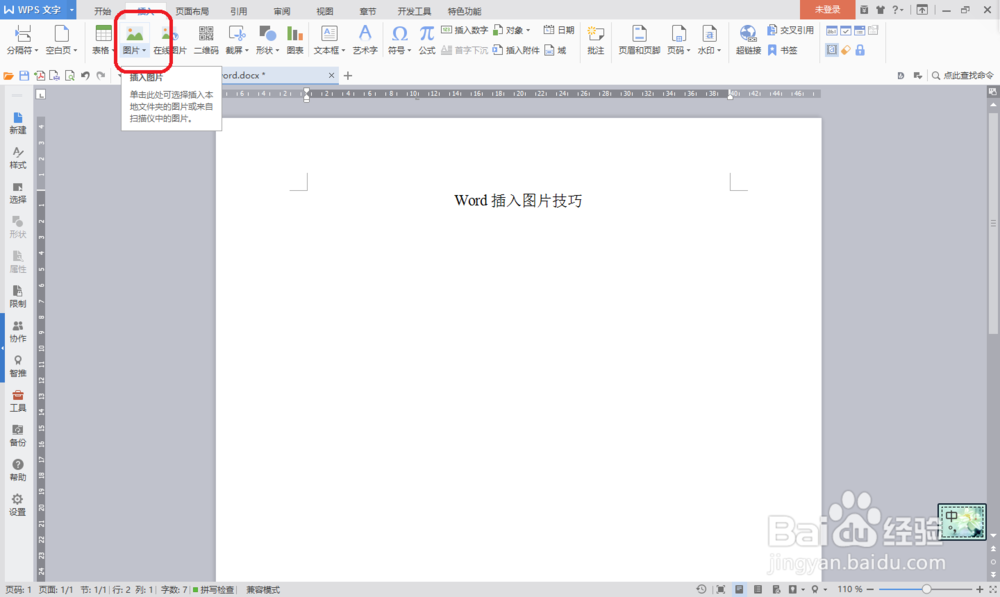Viewport: 1000px width, 597px height.
Task: Open 样式 styles in left sidebar
Action: pyautogui.click(x=18, y=158)
